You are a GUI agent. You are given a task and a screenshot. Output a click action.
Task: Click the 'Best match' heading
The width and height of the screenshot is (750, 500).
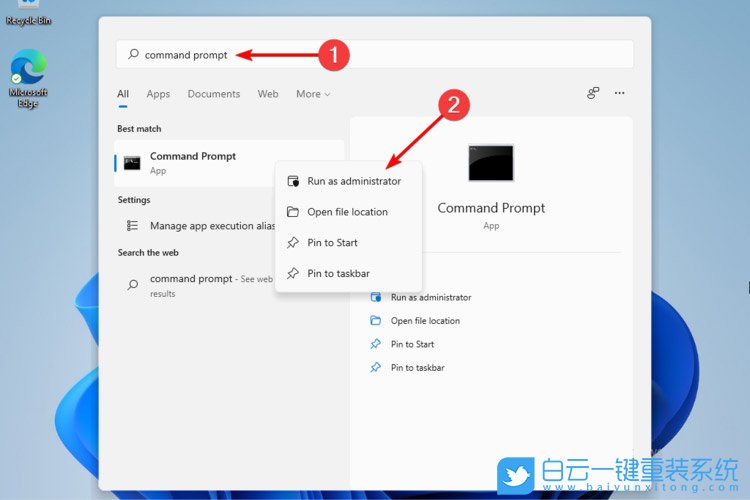point(139,129)
